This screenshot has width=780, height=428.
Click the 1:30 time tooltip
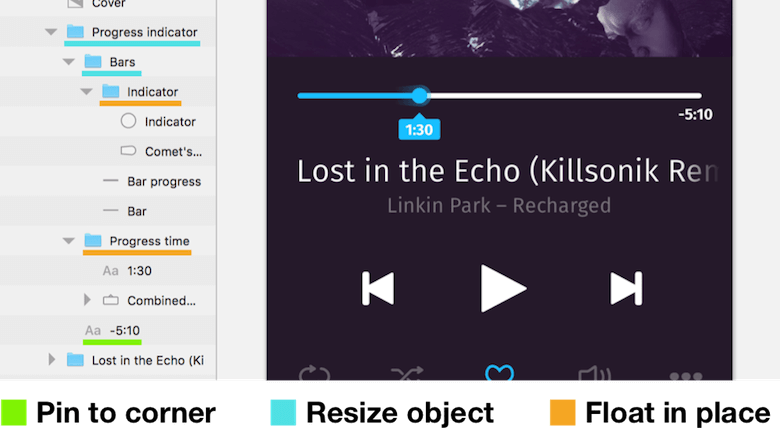pyautogui.click(x=419, y=129)
